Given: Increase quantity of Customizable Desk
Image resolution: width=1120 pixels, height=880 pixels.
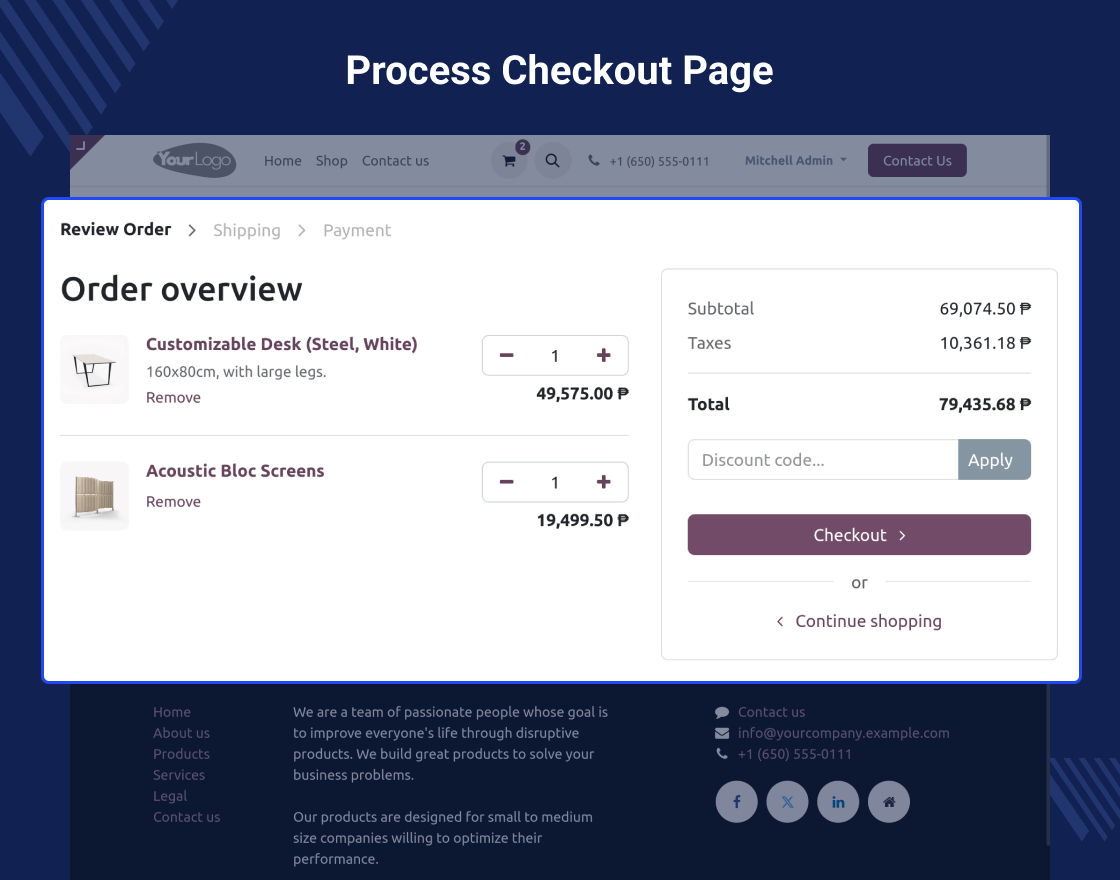Looking at the screenshot, I should pyautogui.click(x=604, y=356).
